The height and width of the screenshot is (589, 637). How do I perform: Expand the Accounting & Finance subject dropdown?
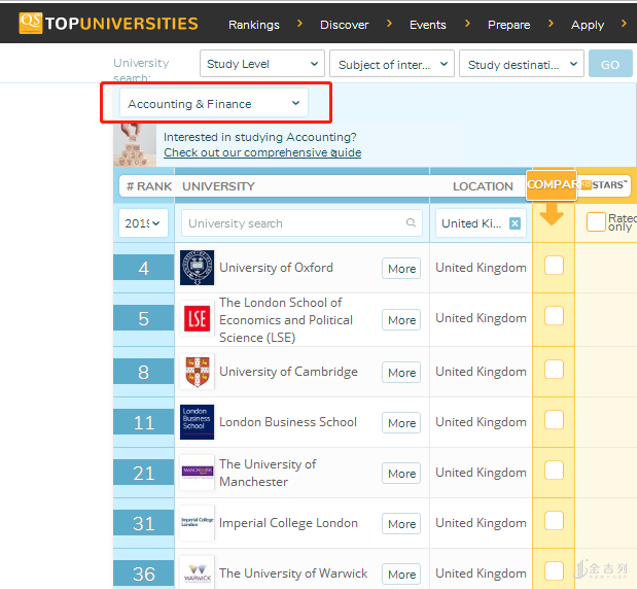point(214,103)
